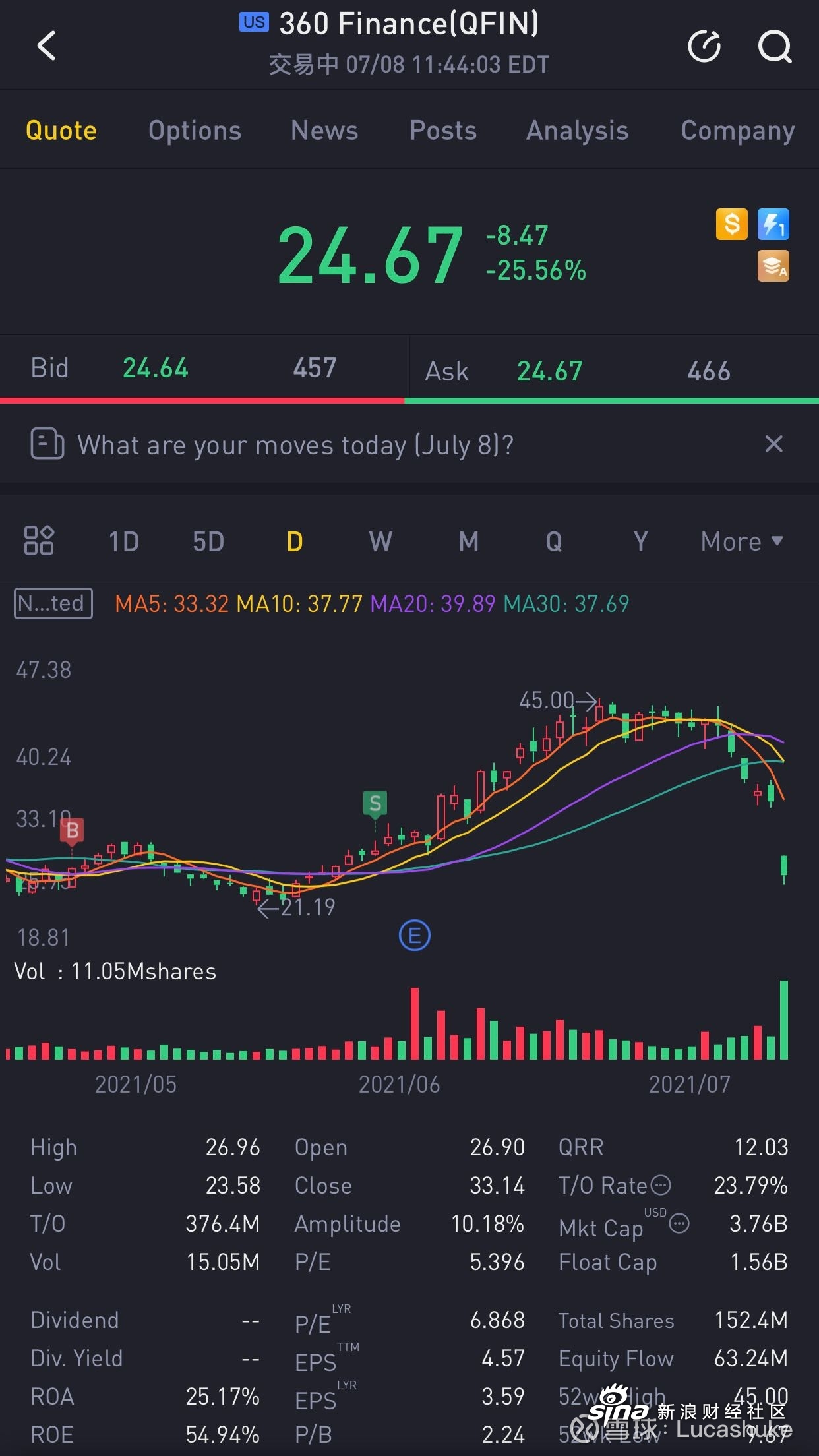Go back using the back arrow
Screen dimensions: 819x1456
coord(47,45)
